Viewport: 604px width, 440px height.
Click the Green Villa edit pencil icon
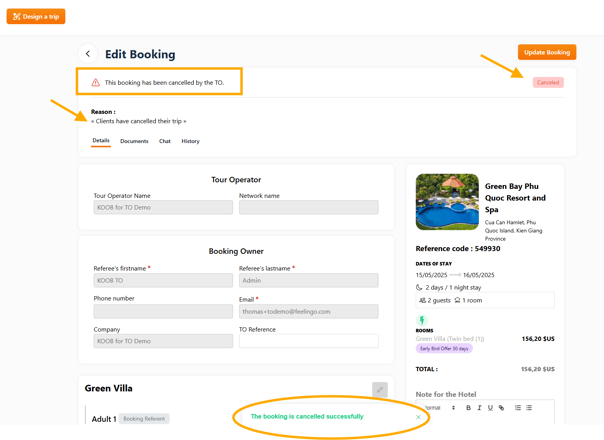(x=379, y=390)
